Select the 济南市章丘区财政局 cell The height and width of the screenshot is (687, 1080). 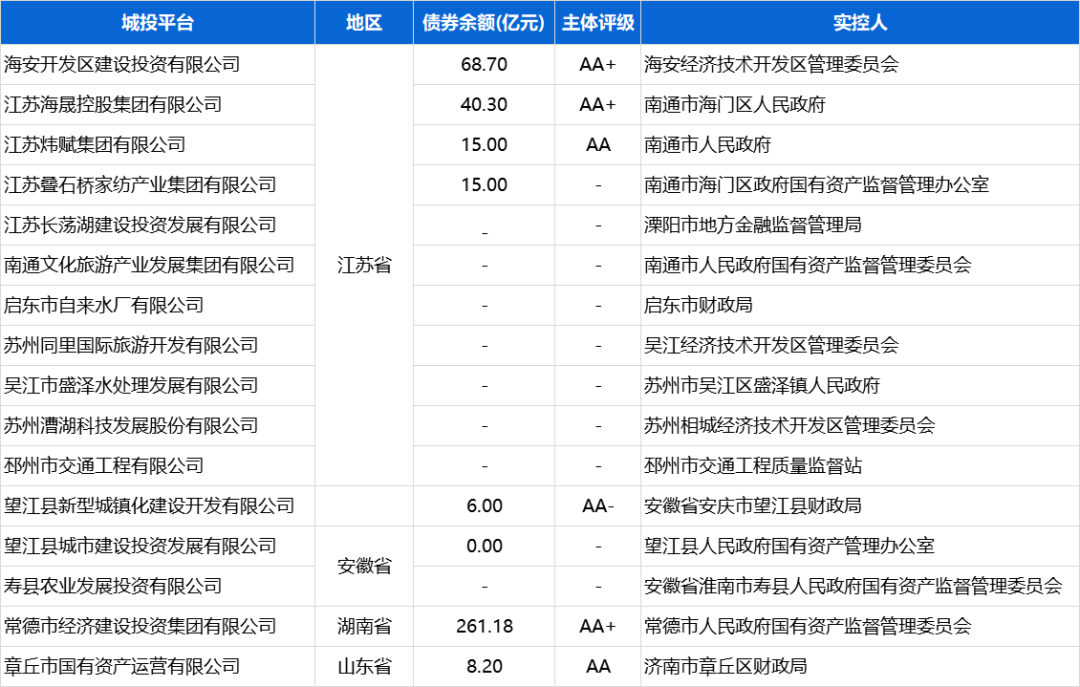pyautogui.click(x=725, y=666)
